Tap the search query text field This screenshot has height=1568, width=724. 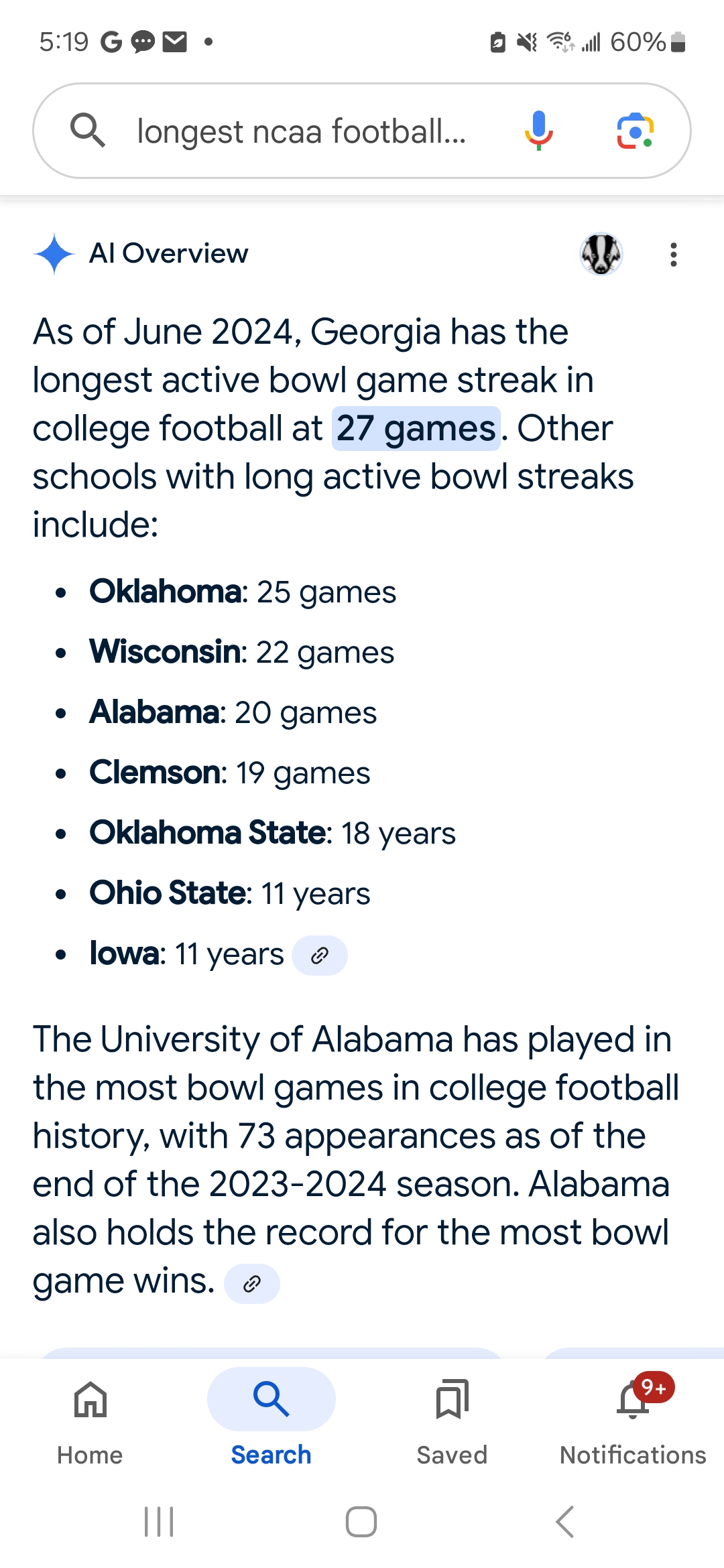tap(302, 131)
